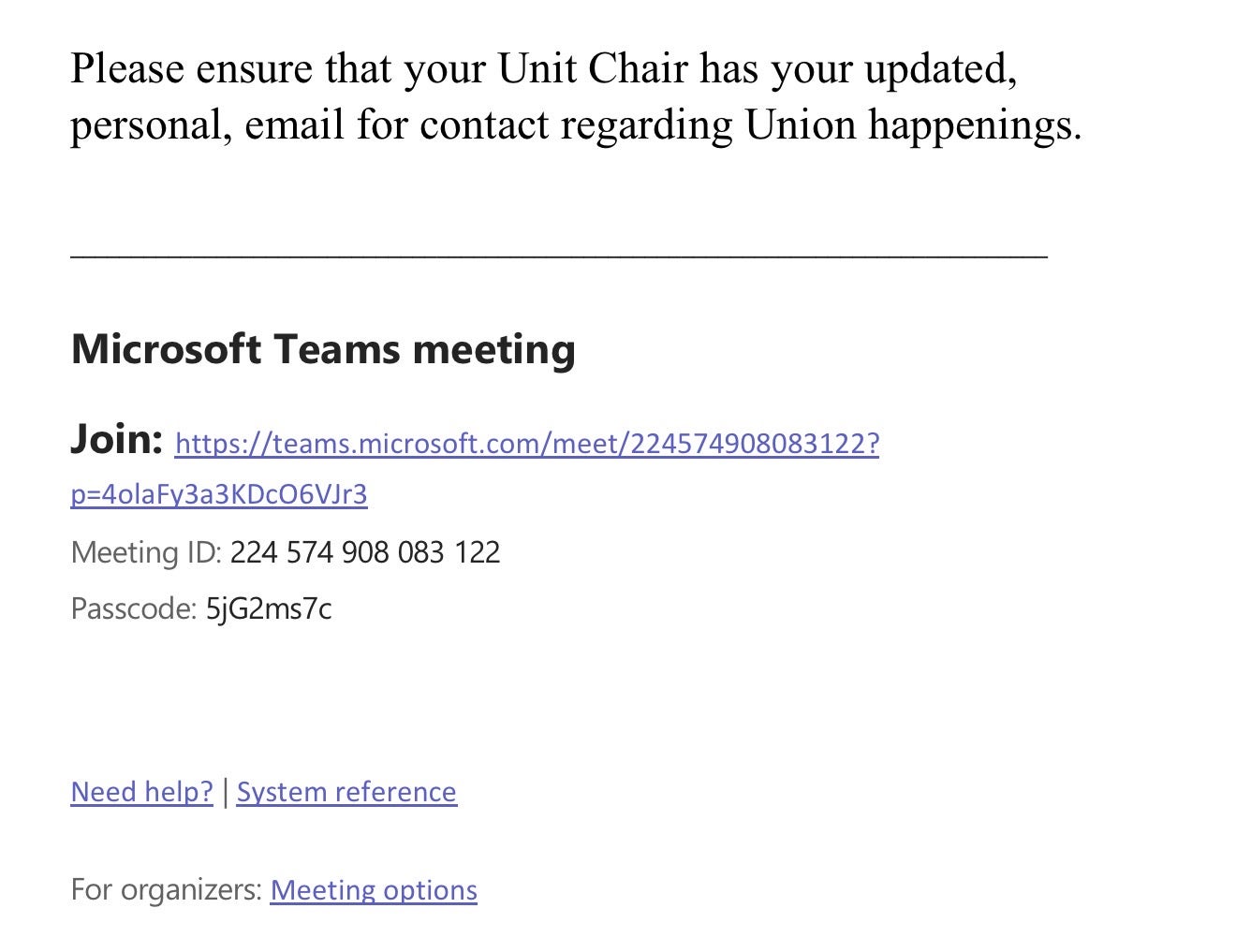Click the Meeting ID: label
The height and width of the screenshot is (952, 1236).
[146, 552]
